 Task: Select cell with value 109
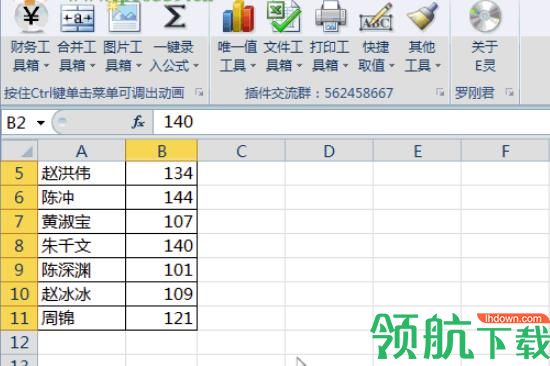[x=161, y=294]
